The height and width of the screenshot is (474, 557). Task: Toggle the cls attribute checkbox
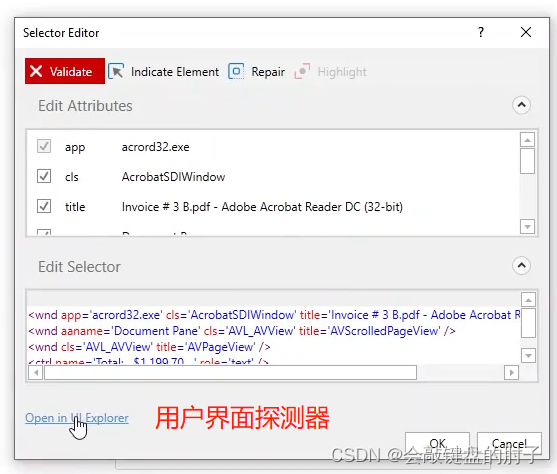point(44,176)
